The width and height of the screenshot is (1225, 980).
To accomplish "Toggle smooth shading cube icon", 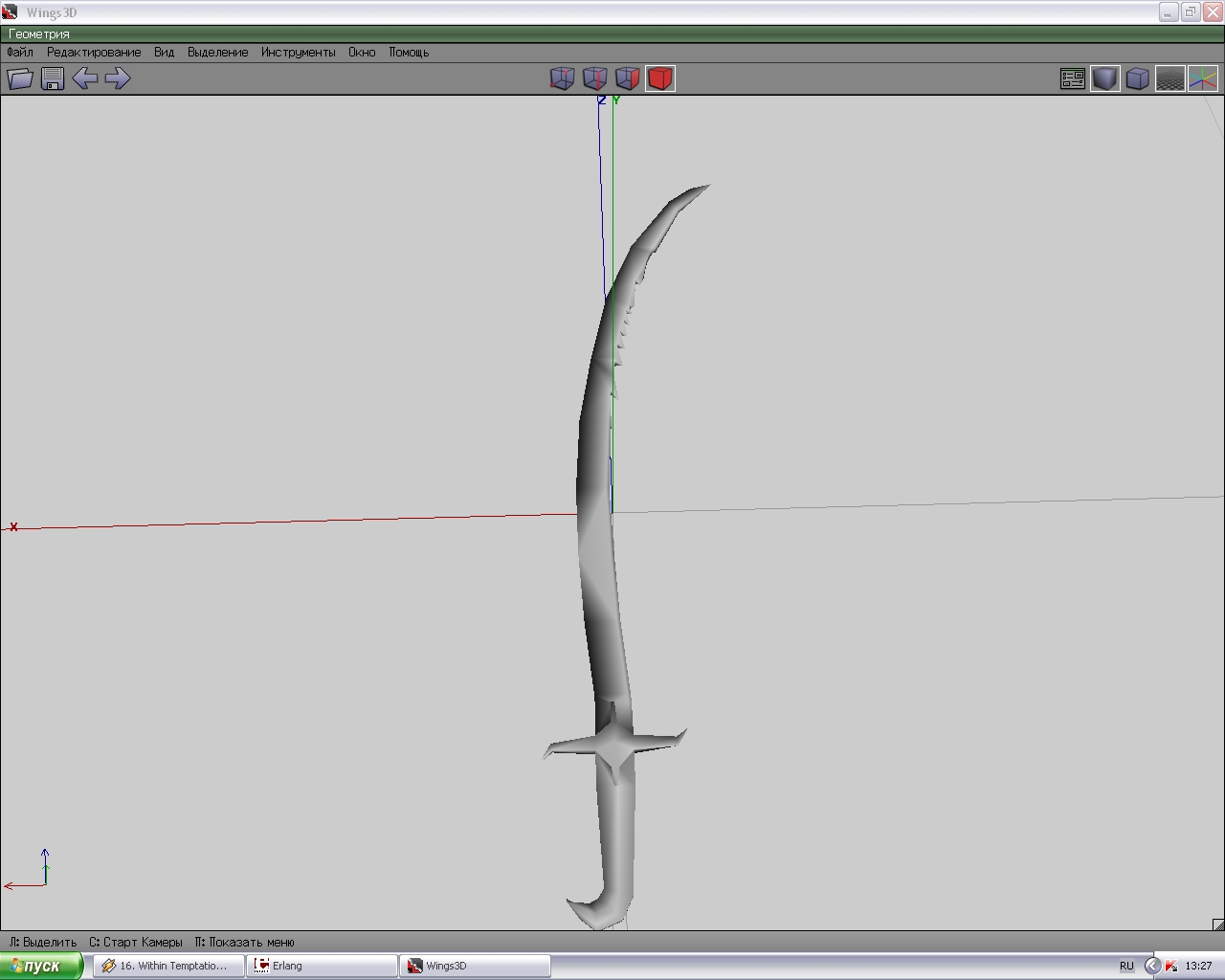I will point(1105,78).
